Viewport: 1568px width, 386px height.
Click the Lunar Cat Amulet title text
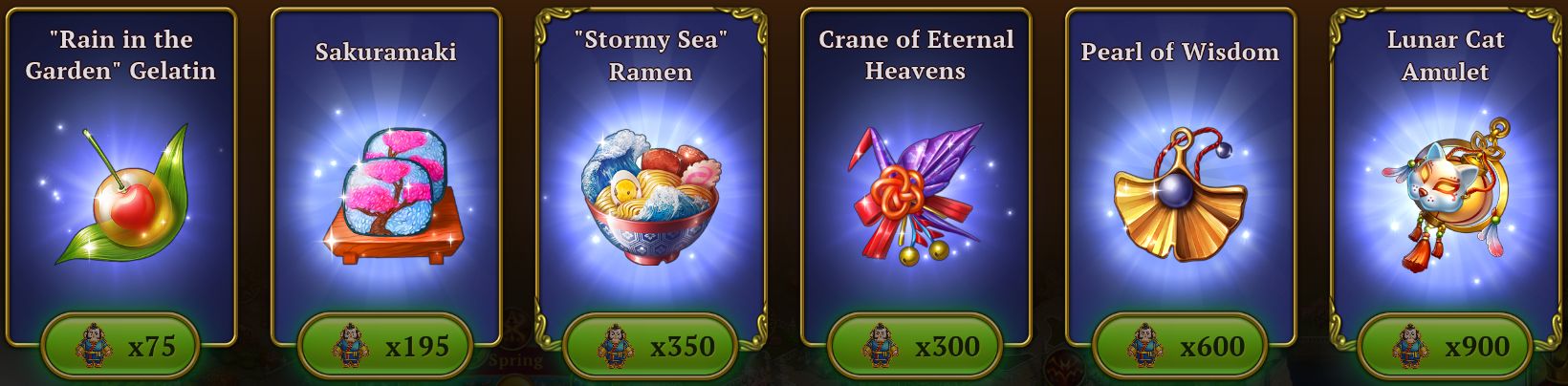tap(1445, 55)
